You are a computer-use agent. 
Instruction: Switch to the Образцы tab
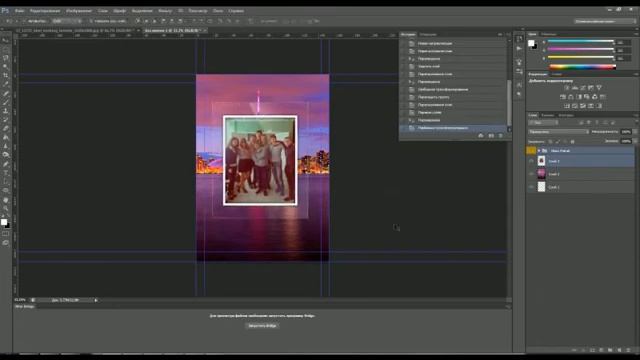coord(549,34)
